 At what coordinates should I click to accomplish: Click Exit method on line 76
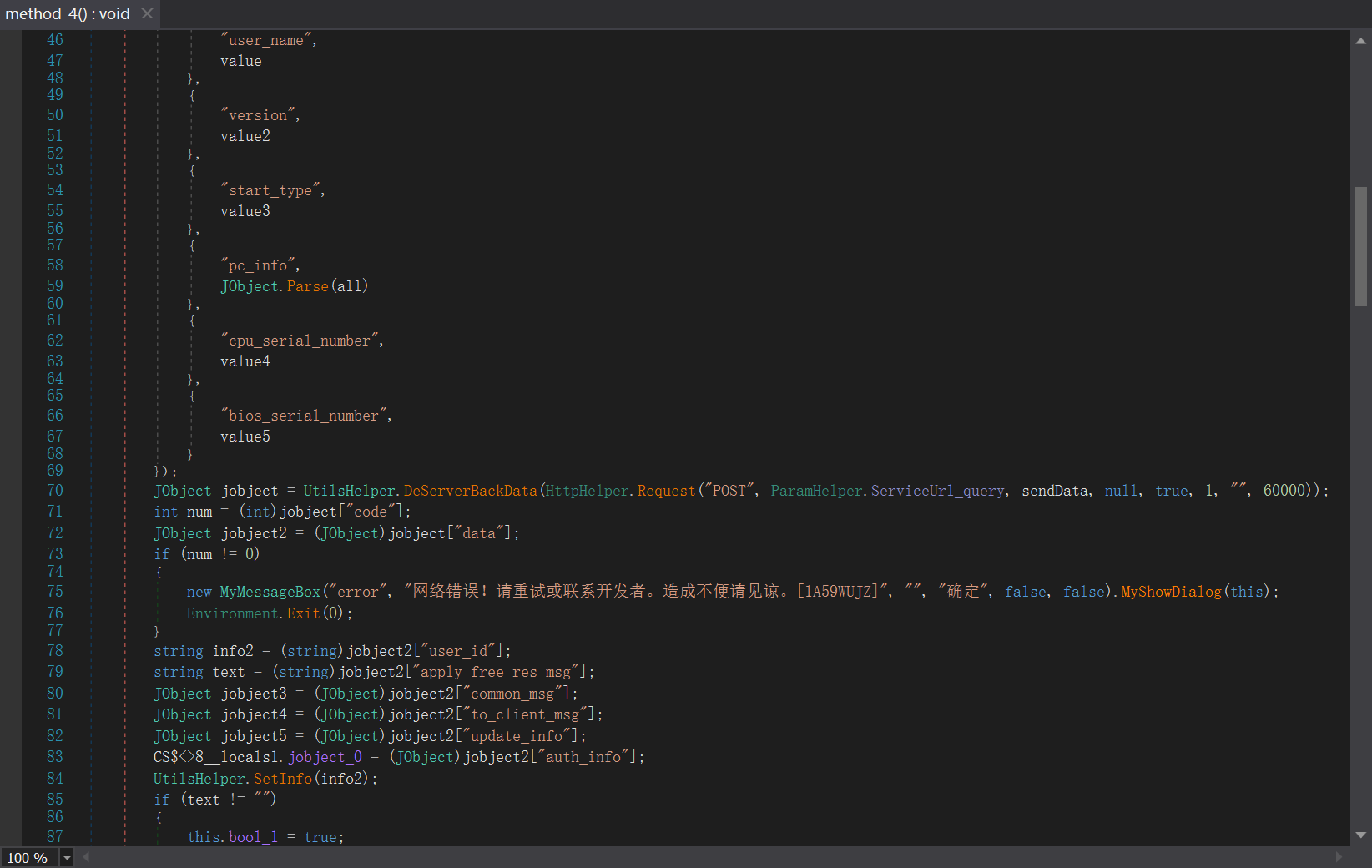tap(304, 613)
